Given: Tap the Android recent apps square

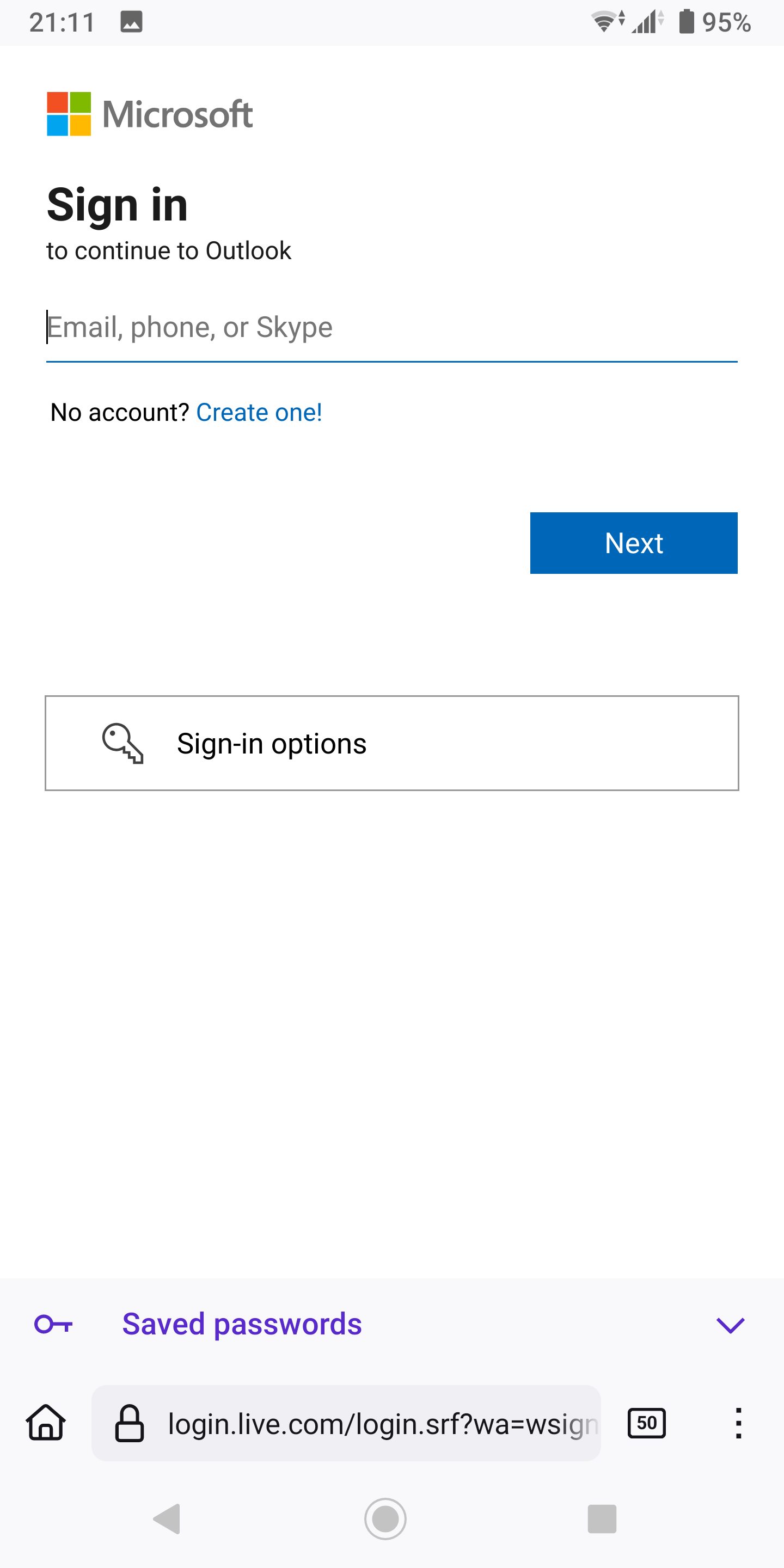Looking at the screenshot, I should 602,1518.
